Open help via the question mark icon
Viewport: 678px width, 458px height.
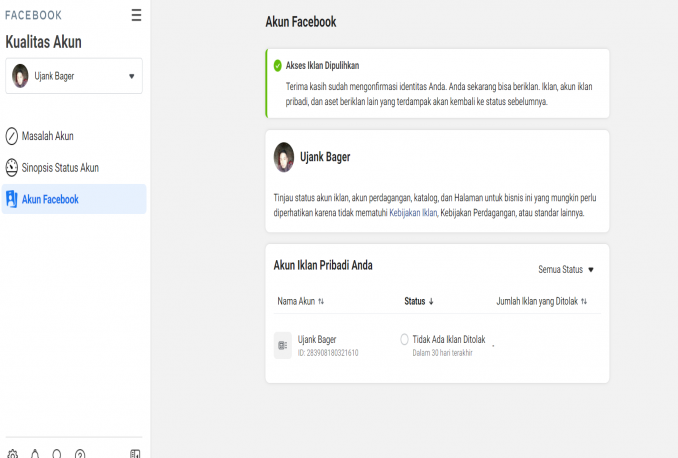(80, 454)
